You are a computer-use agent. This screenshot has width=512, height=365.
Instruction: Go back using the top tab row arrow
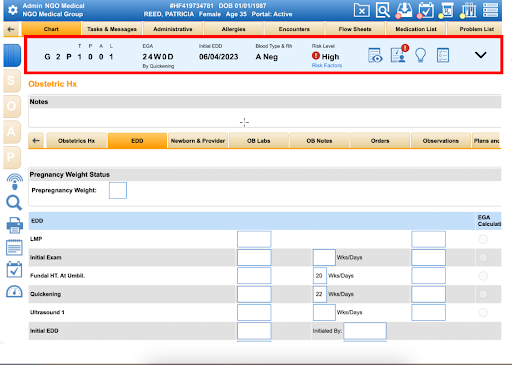coord(11,29)
